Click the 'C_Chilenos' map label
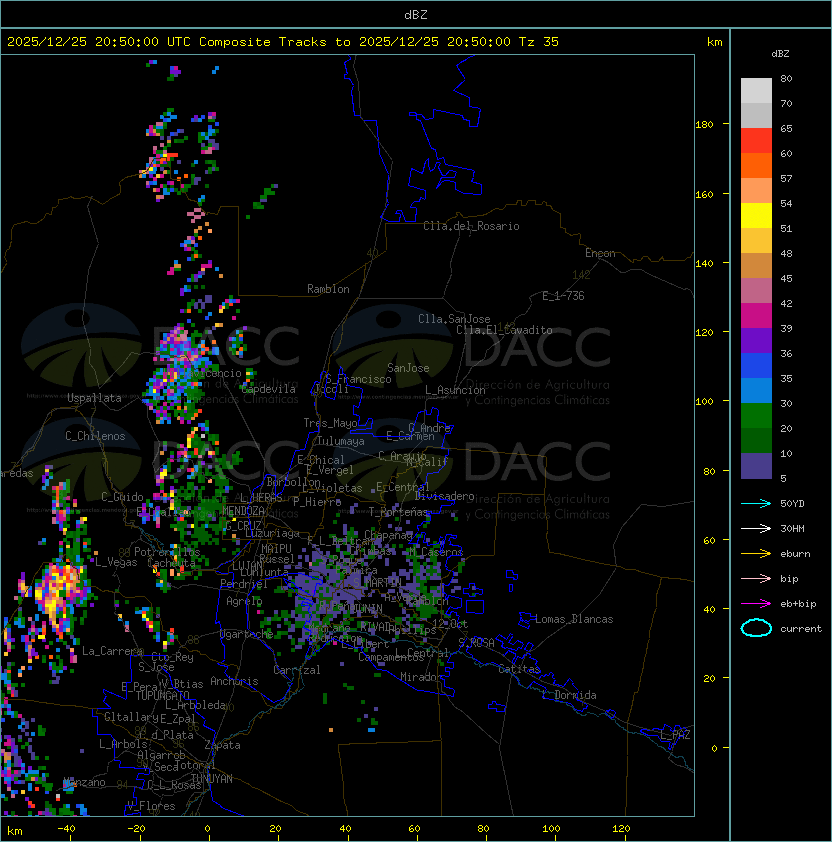 click(x=95, y=436)
